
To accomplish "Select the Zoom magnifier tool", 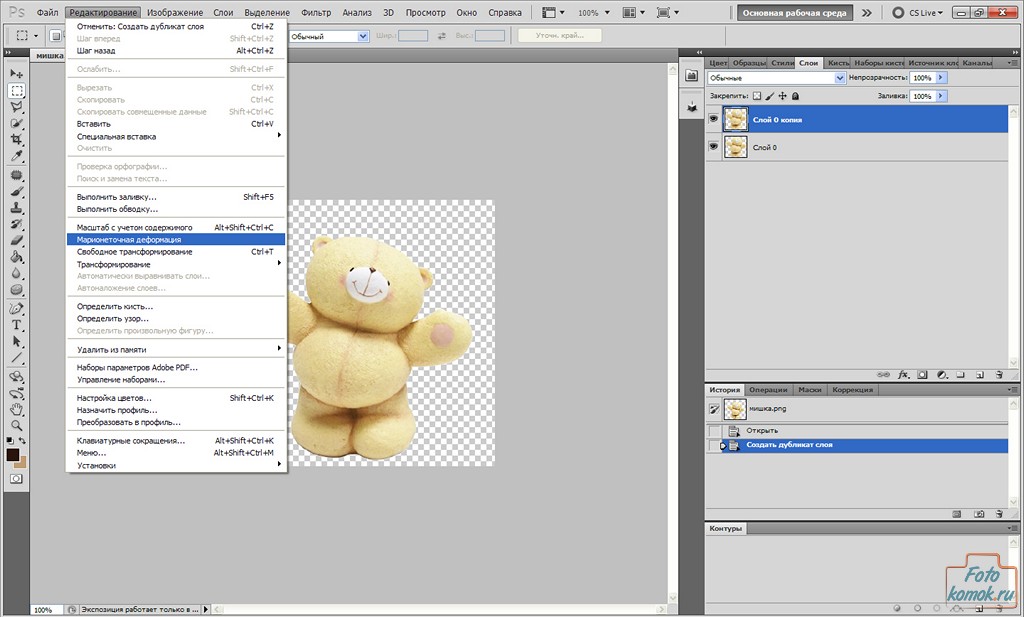I will (x=17, y=425).
